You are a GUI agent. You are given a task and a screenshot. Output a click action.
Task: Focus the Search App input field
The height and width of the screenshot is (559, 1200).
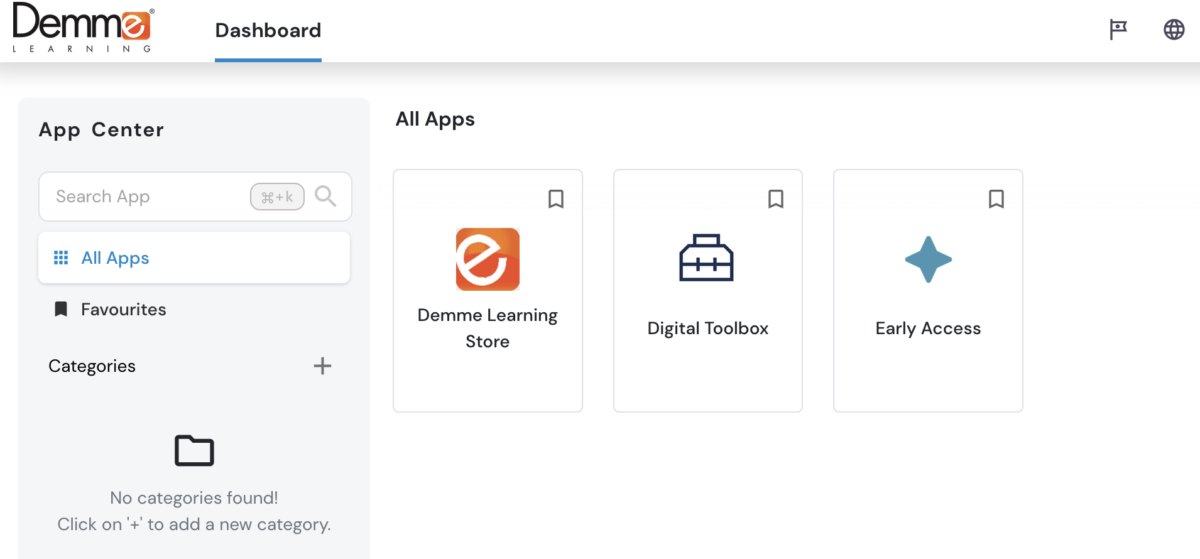(x=145, y=196)
